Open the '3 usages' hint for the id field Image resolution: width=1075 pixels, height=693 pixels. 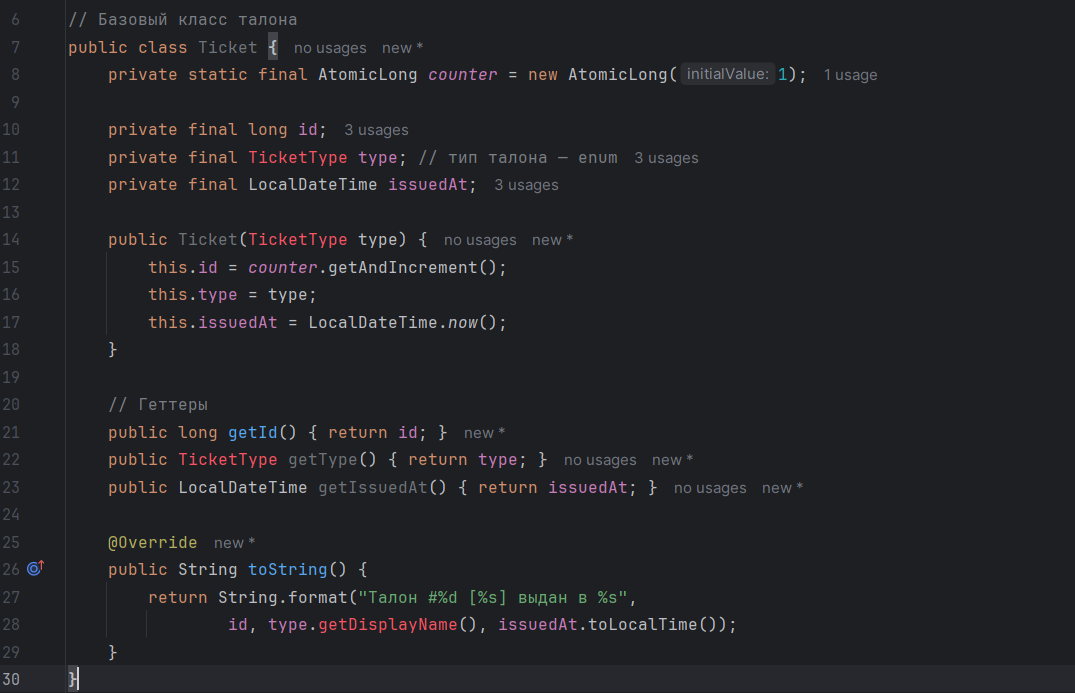376,130
